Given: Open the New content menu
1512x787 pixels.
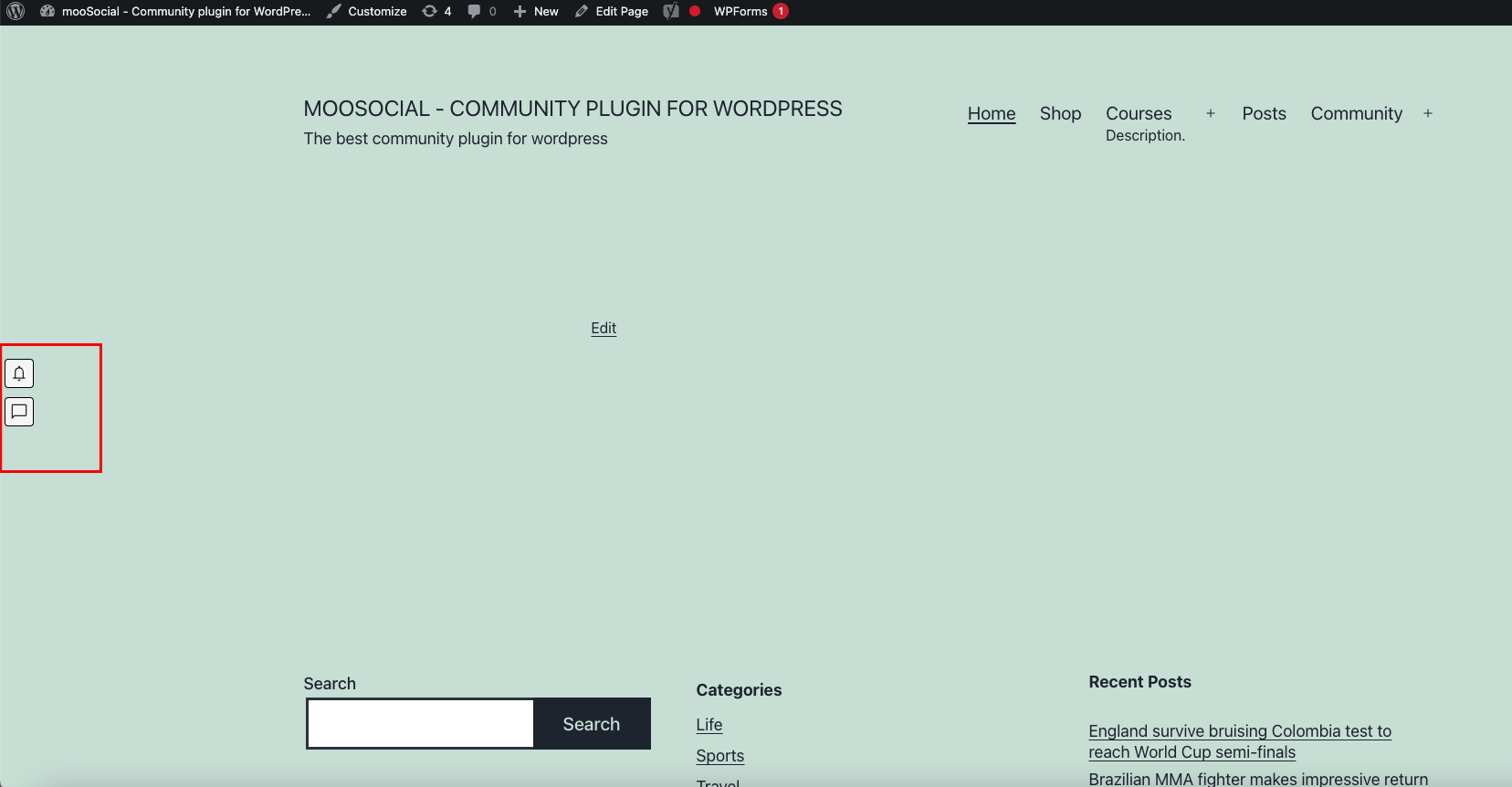Looking at the screenshot, I should (536, 12).
